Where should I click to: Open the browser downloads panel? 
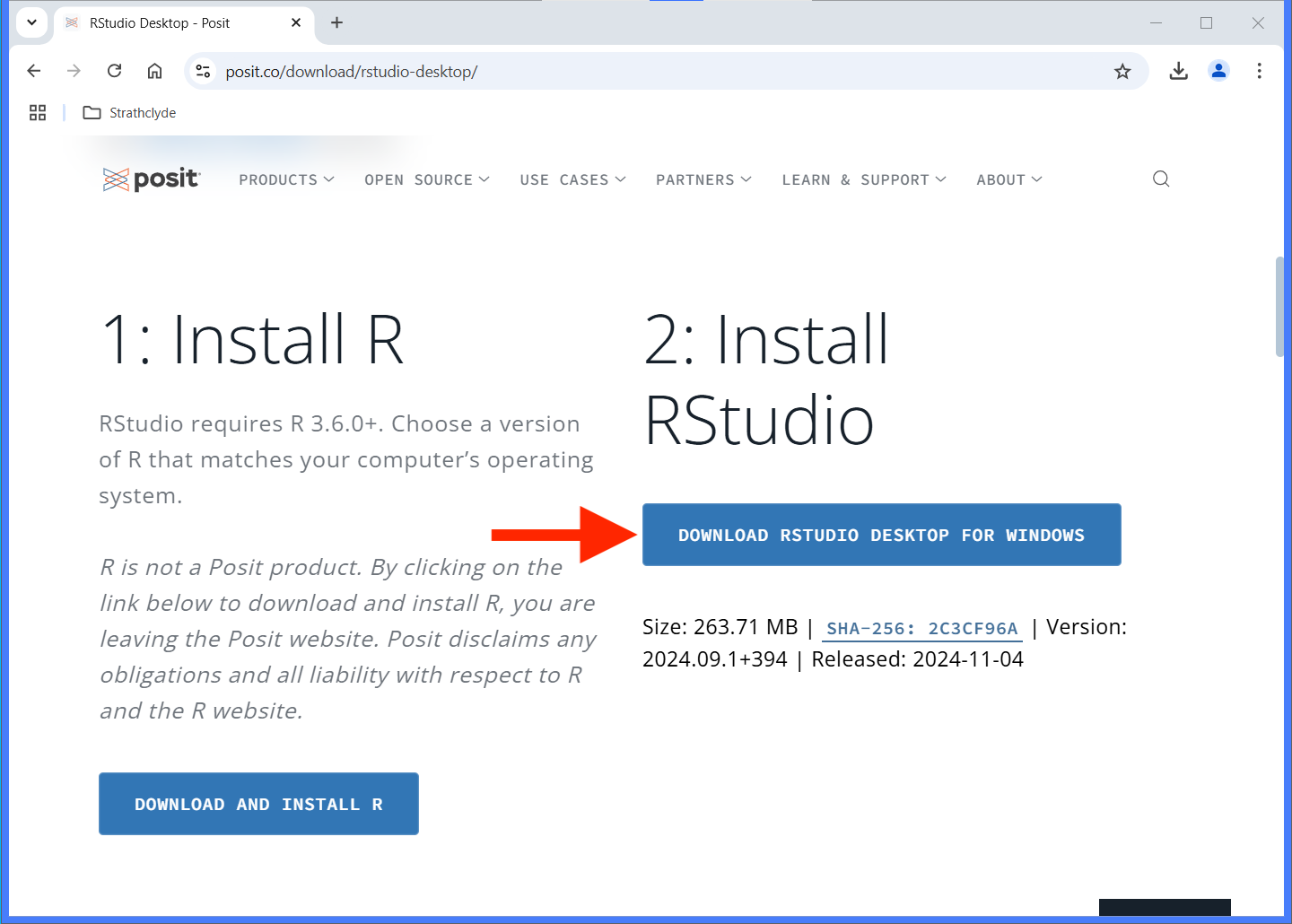point(1179,71)
